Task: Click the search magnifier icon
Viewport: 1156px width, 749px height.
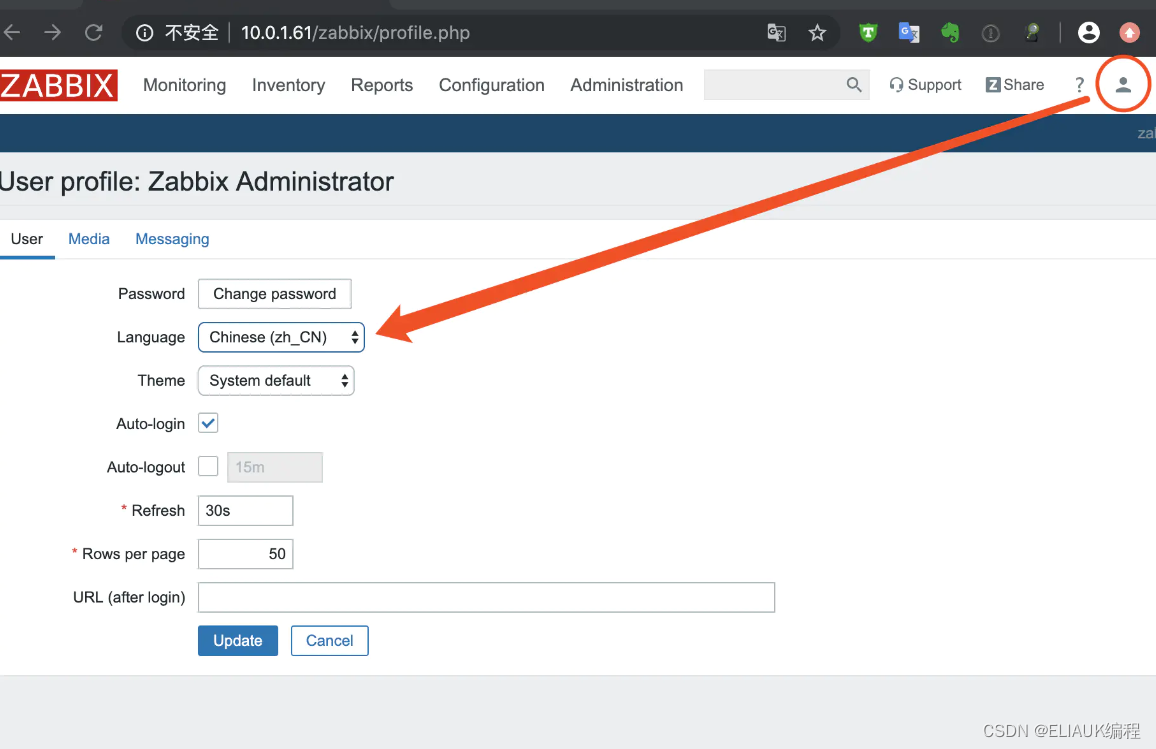Action: tap(854, 85)
